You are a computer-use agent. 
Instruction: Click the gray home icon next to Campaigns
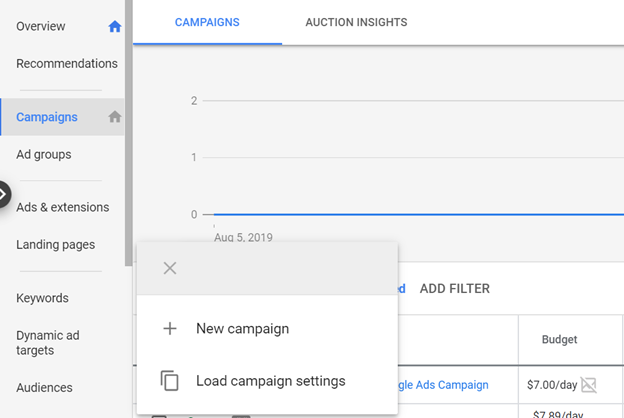(115, 117)
